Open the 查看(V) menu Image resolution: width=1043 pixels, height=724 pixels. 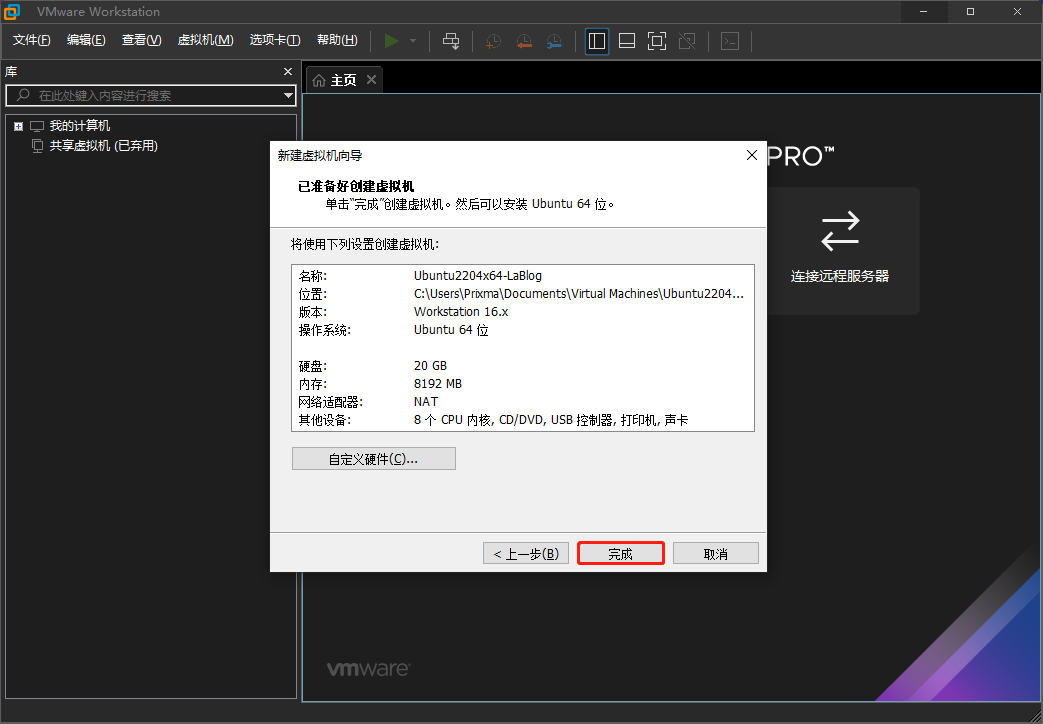pos(142,40)
